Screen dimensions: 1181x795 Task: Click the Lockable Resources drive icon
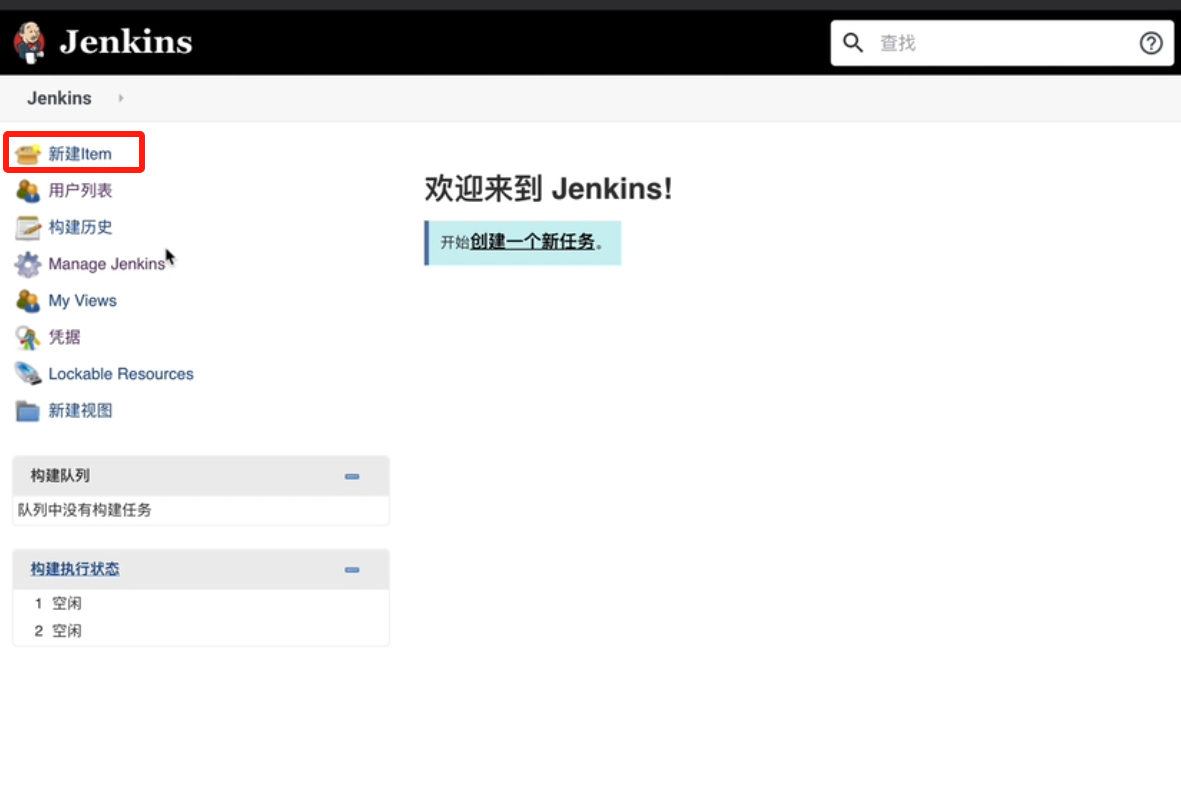tap(28, 374)
